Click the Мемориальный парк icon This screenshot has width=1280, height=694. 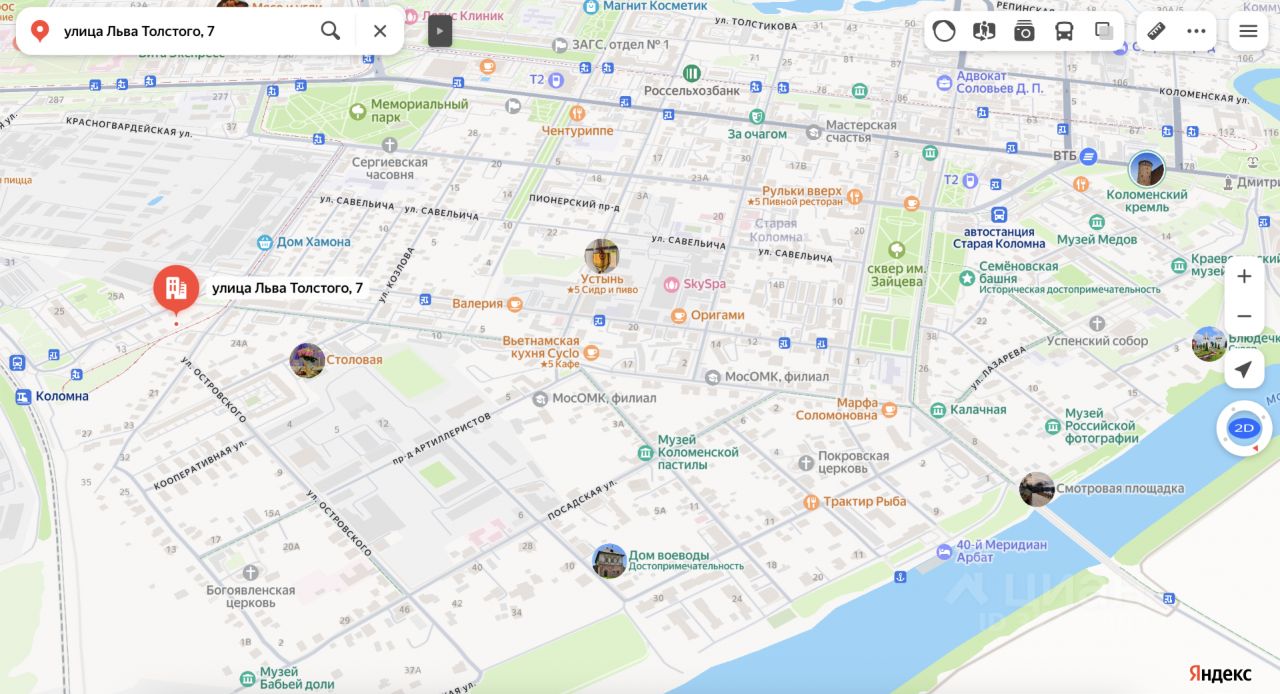click(x=358, y=111)
